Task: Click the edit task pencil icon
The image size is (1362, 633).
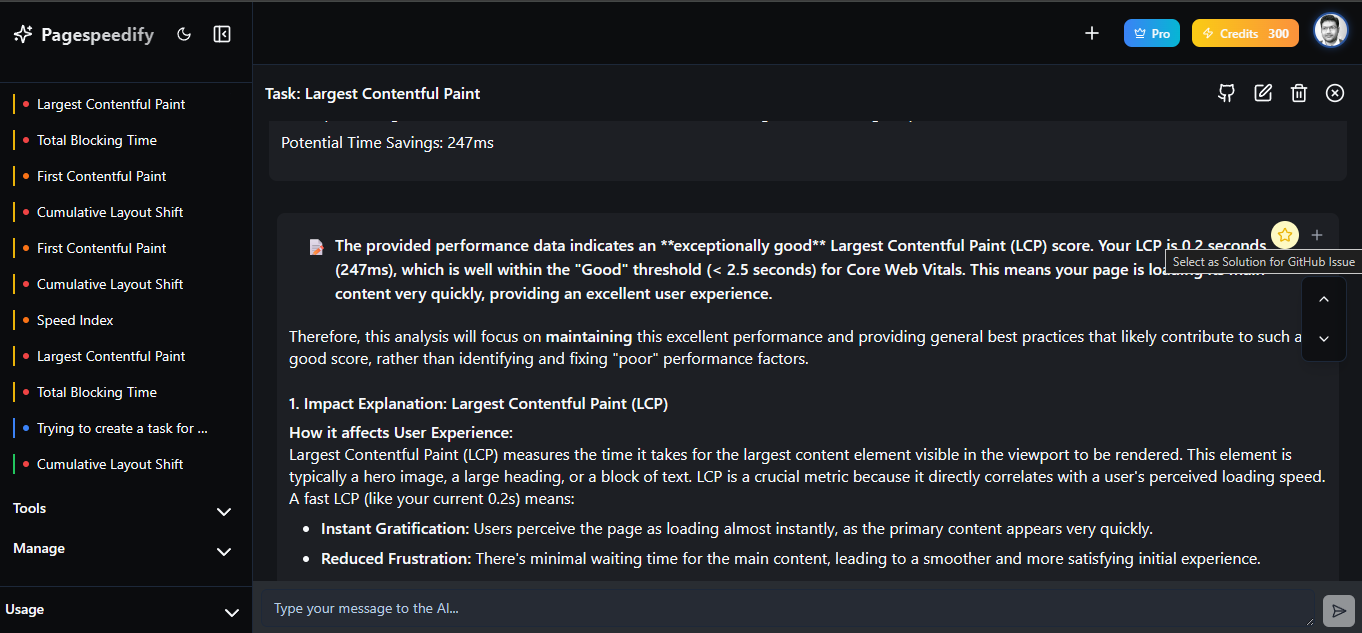Action: point(1263,93)
